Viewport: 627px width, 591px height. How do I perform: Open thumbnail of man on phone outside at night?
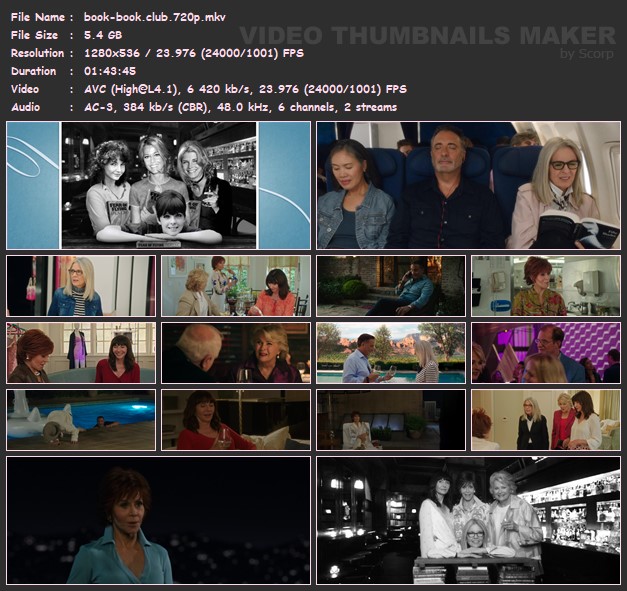click(x=391, y=286)
